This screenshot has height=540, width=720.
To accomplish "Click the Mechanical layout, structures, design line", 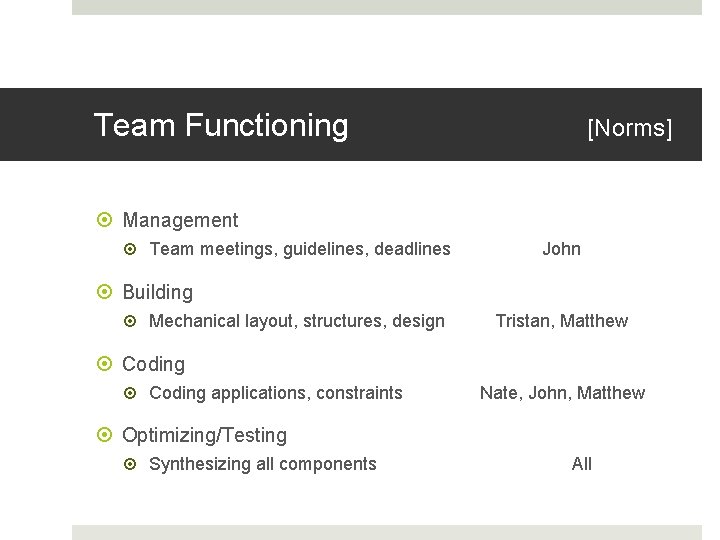I will [296, 321].
